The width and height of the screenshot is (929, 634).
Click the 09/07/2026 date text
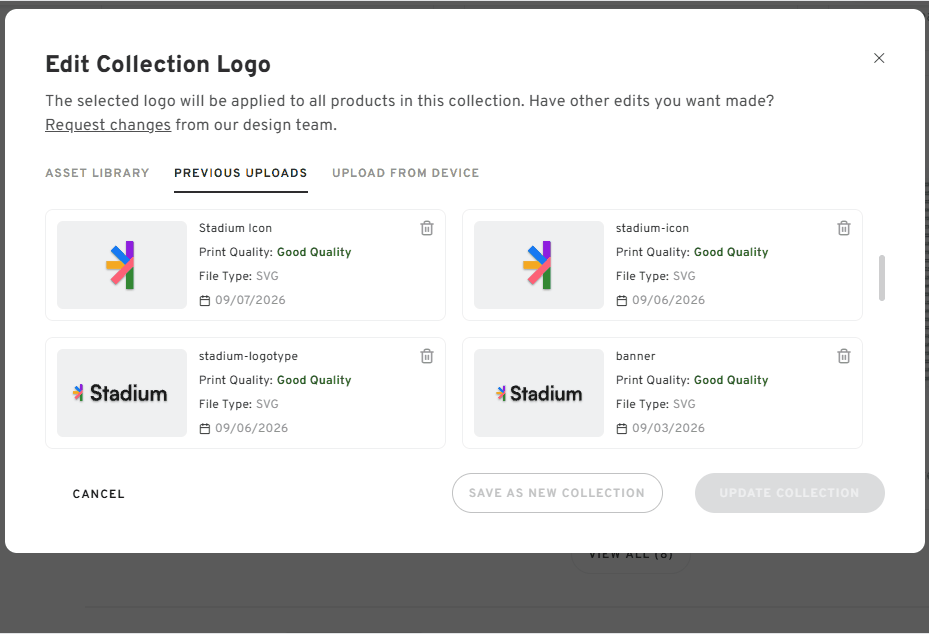pyautogui.click(x=250, y=300)
